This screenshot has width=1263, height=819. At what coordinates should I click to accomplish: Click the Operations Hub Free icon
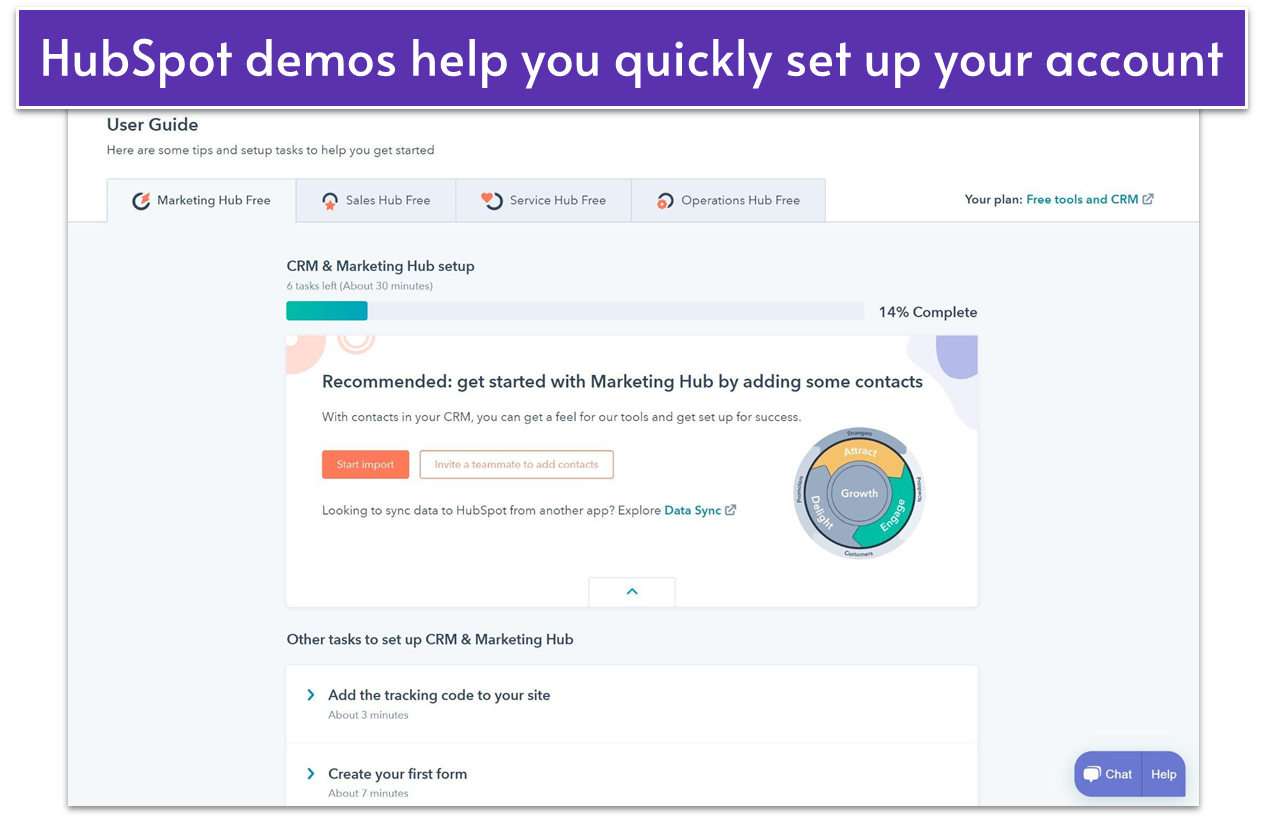coord(665,201)
